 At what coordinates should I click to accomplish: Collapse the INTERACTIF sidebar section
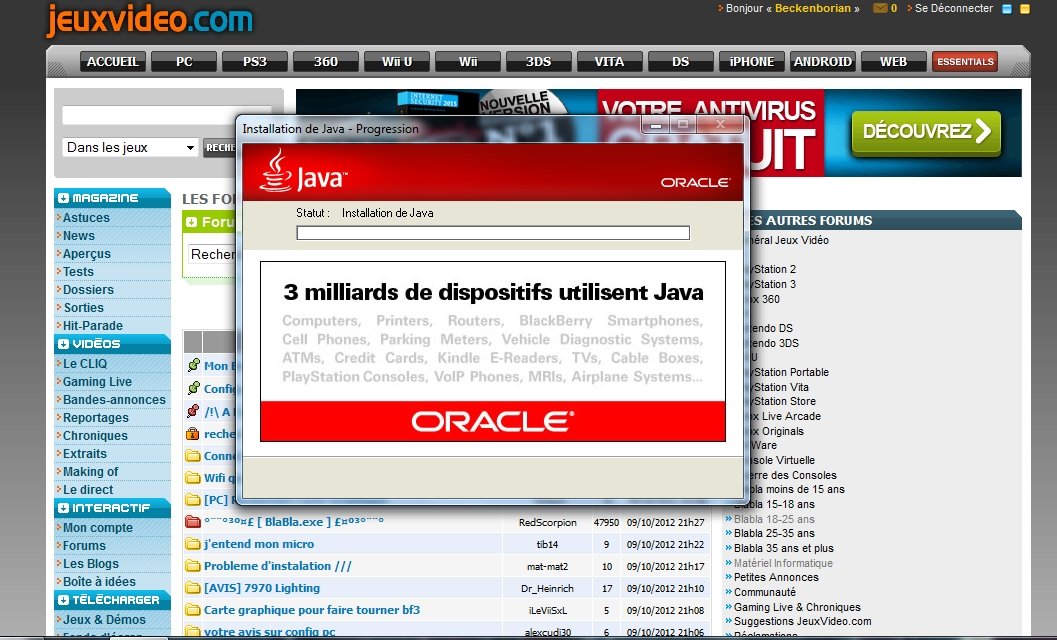(x=64, y=508)
